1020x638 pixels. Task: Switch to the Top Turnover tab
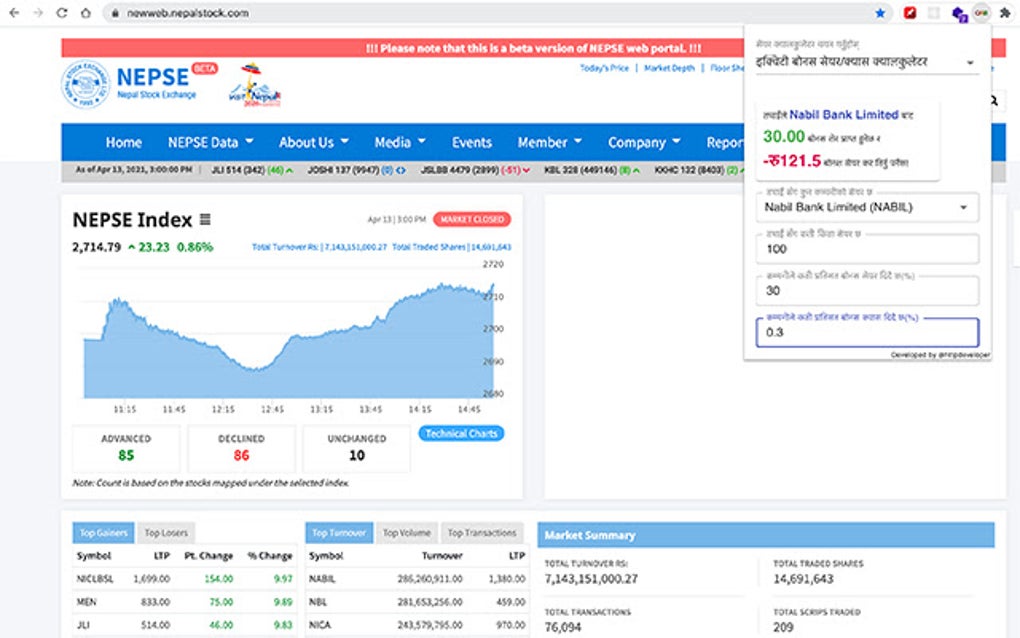339,533
